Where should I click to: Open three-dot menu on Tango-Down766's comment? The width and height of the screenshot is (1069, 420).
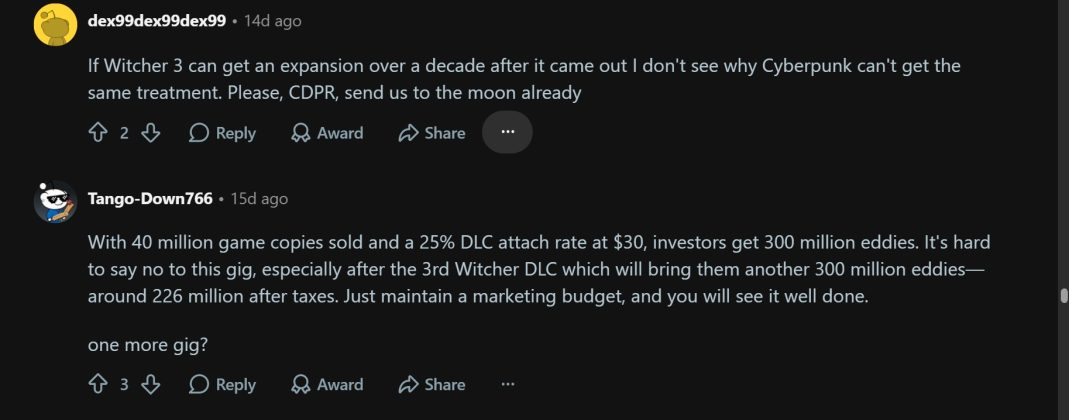(507, 385)
